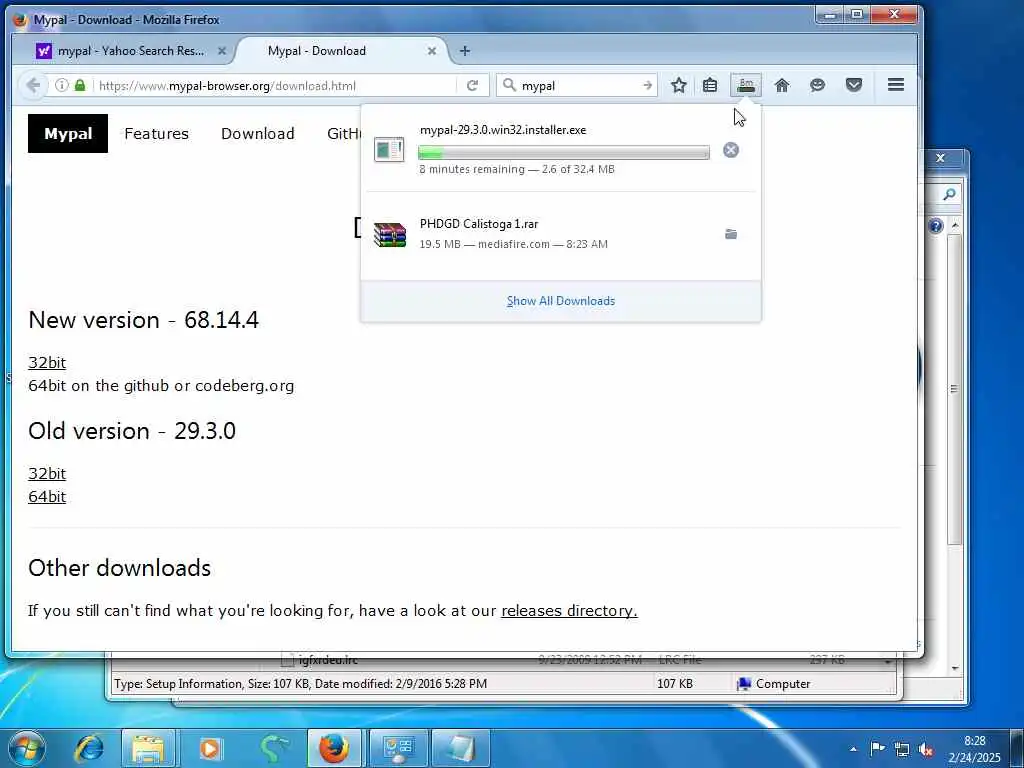Screen dimensions: 1024x768
Task: Click the network tray icon
Action: click(902, 749)
